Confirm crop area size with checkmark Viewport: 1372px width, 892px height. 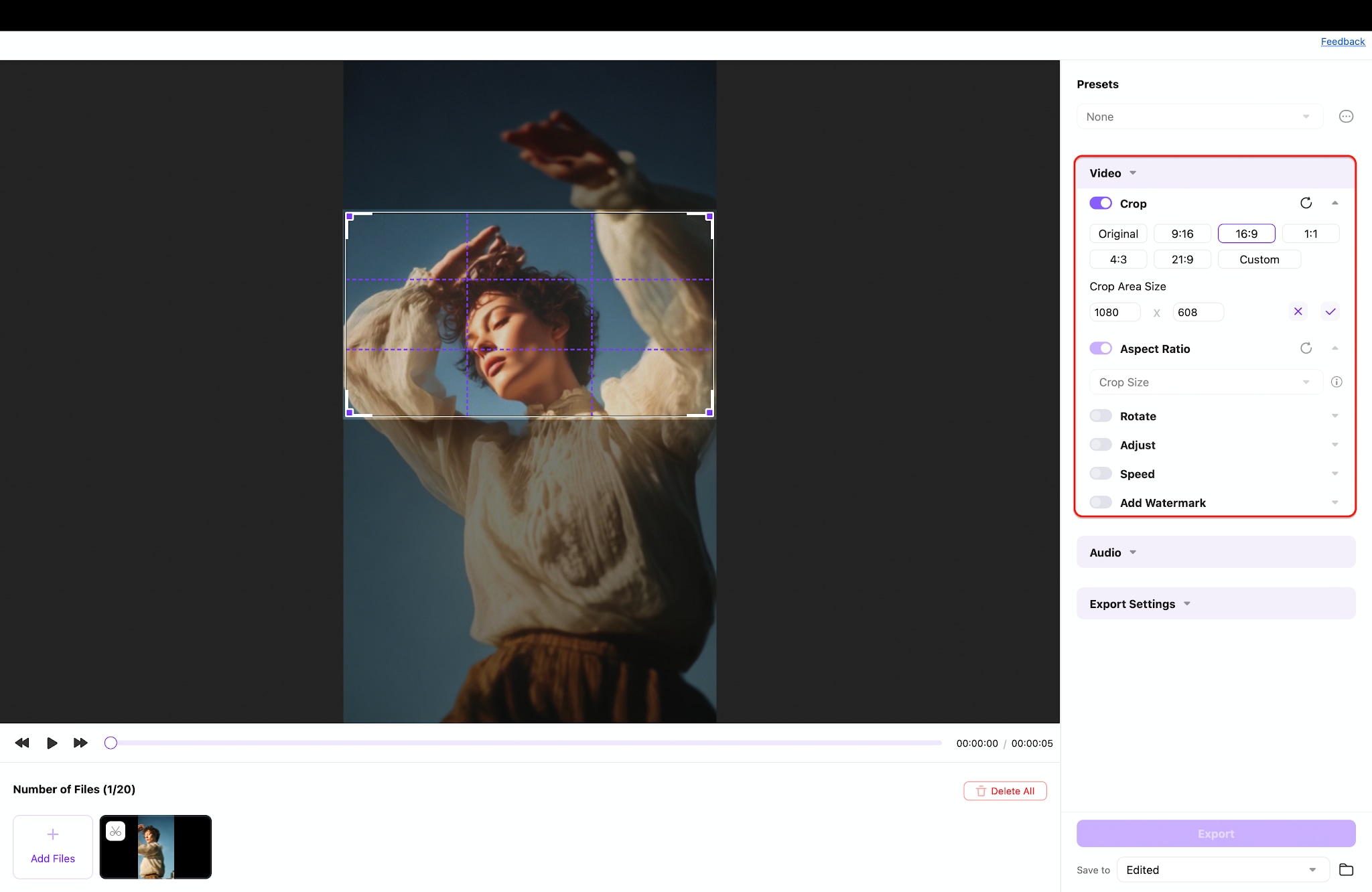1330,311
